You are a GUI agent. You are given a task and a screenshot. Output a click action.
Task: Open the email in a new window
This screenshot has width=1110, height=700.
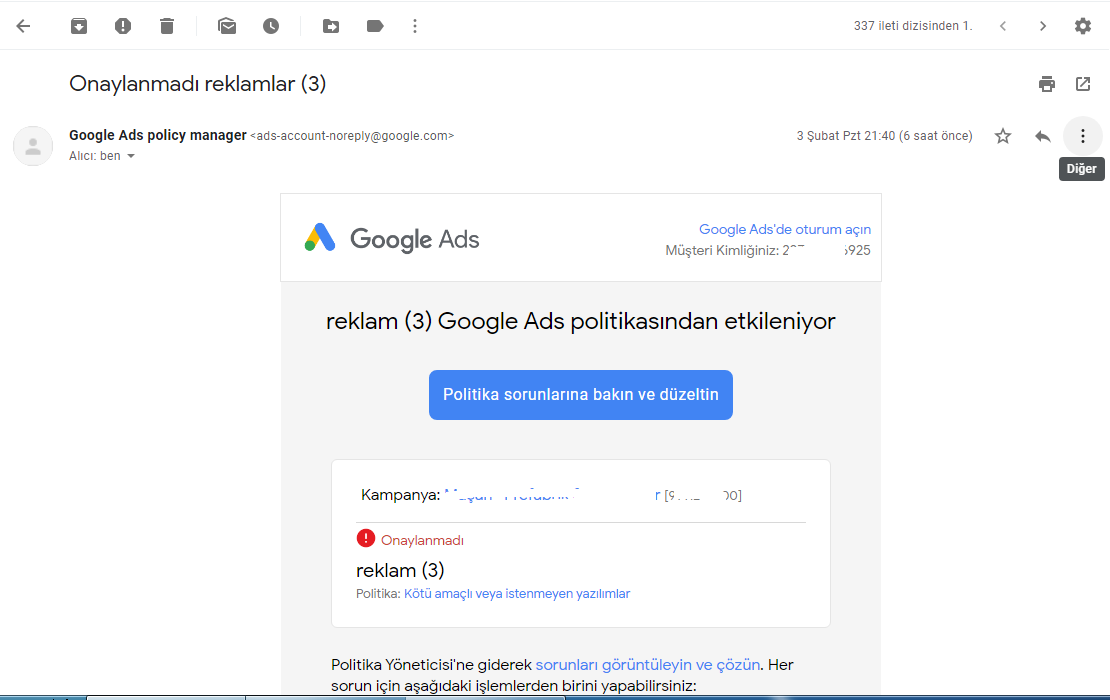tap(1082, 84)
